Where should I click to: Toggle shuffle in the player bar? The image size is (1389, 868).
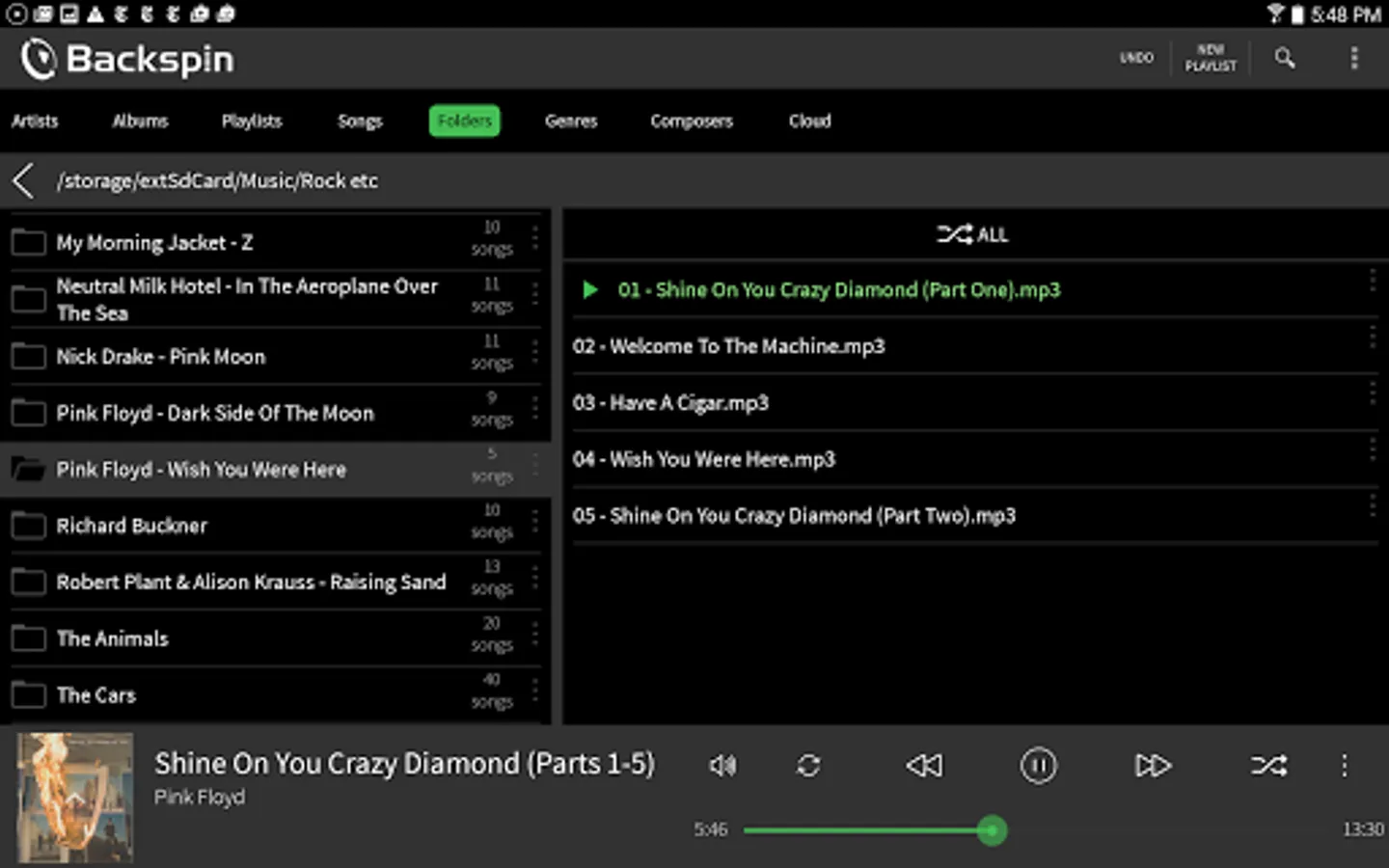(1268, 766)
